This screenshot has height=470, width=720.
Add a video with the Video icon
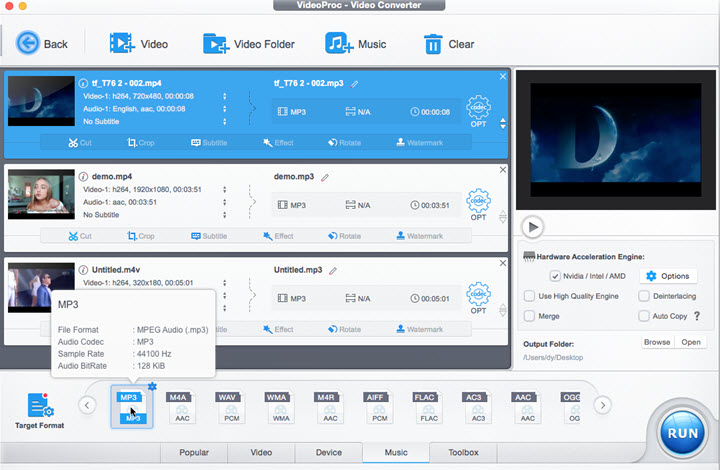[x=121, y=43]
